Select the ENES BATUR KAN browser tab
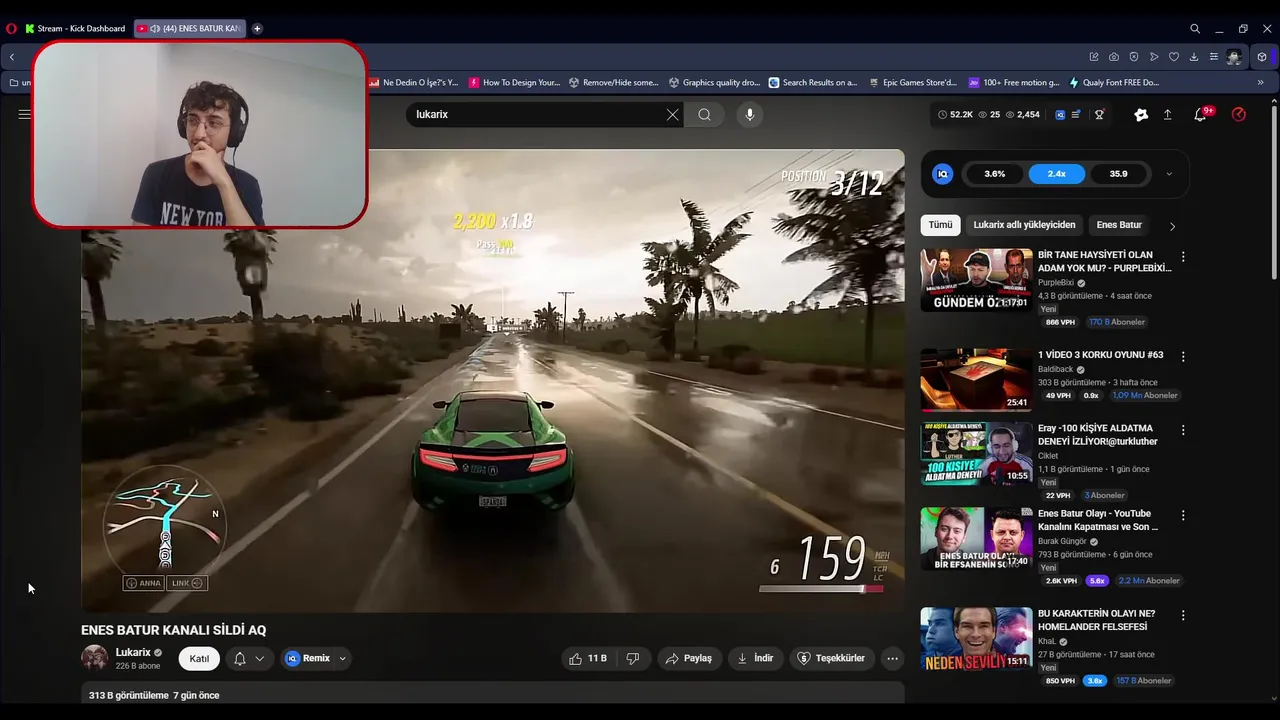The height and width of the screenshot is (720, 1280). 190,28
